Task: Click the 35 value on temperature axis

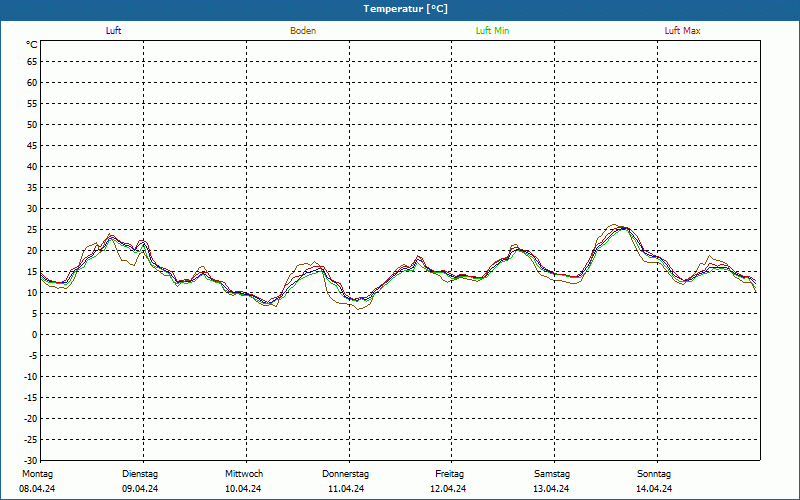Action: pos(32,188)
